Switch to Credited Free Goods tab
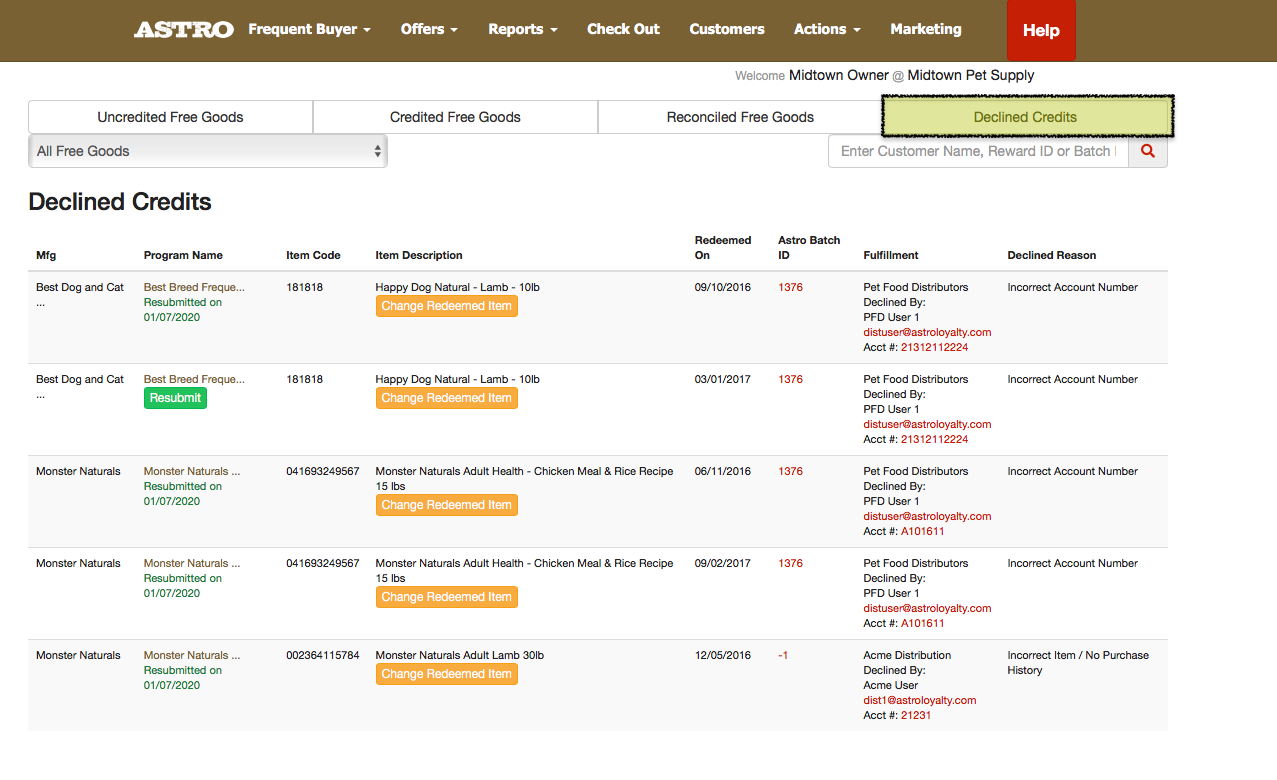Image resolution: width=1277 pixels, height=780 pixels. 455,117
